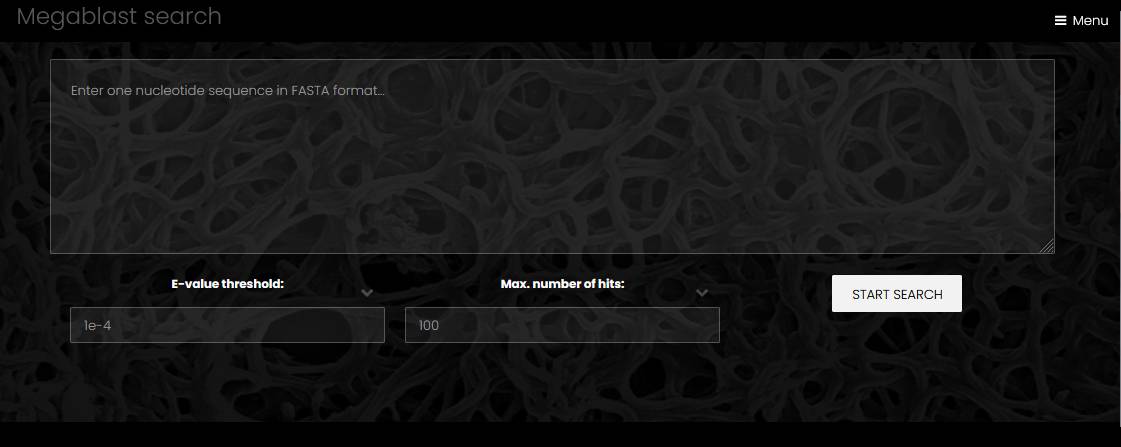The height and width of the screenshot is (447, 1121).
Task: Click the Max. number of hits label
Action: [x=562, y=284]
